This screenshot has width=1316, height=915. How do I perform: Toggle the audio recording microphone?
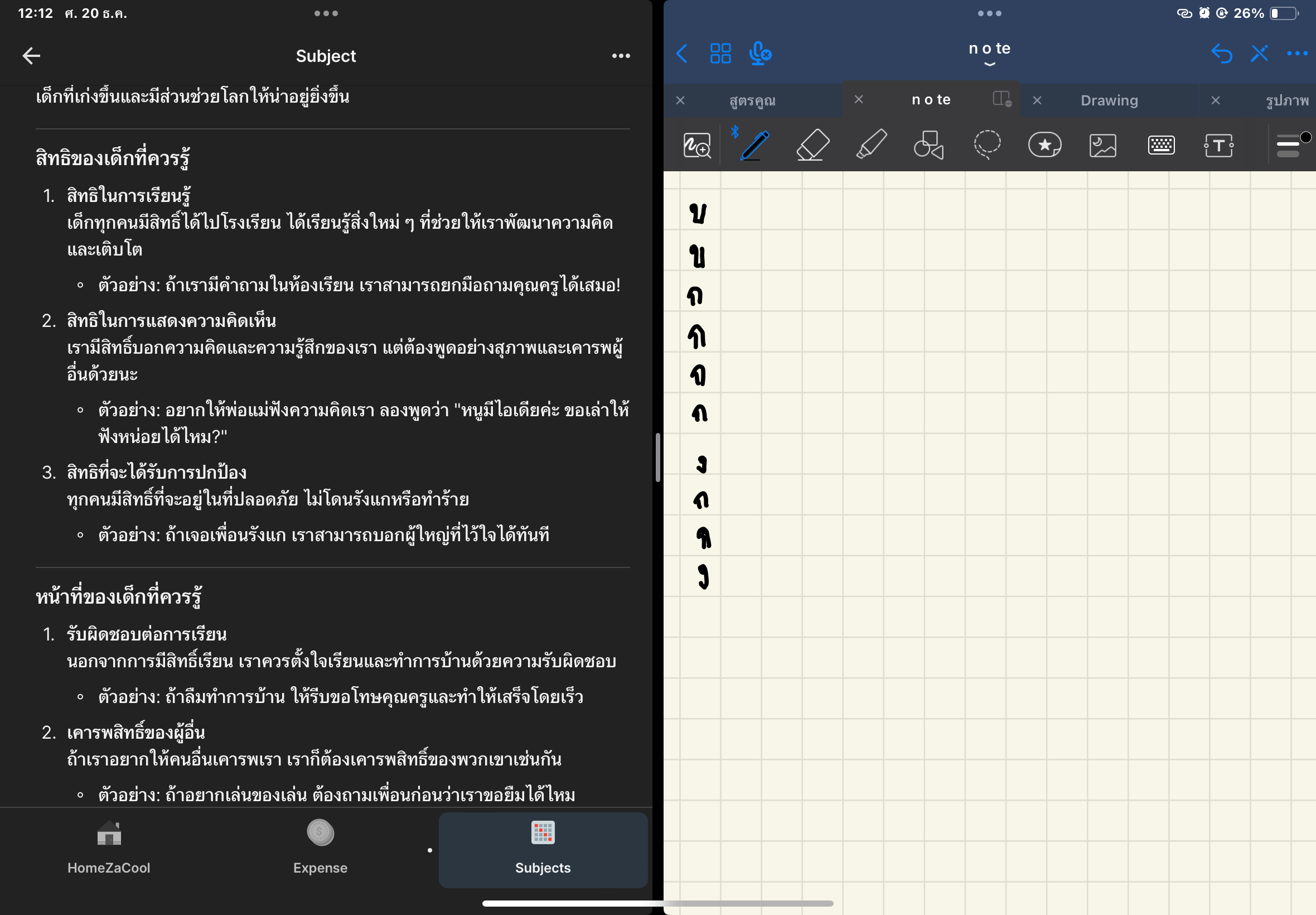tap(759, 54)
